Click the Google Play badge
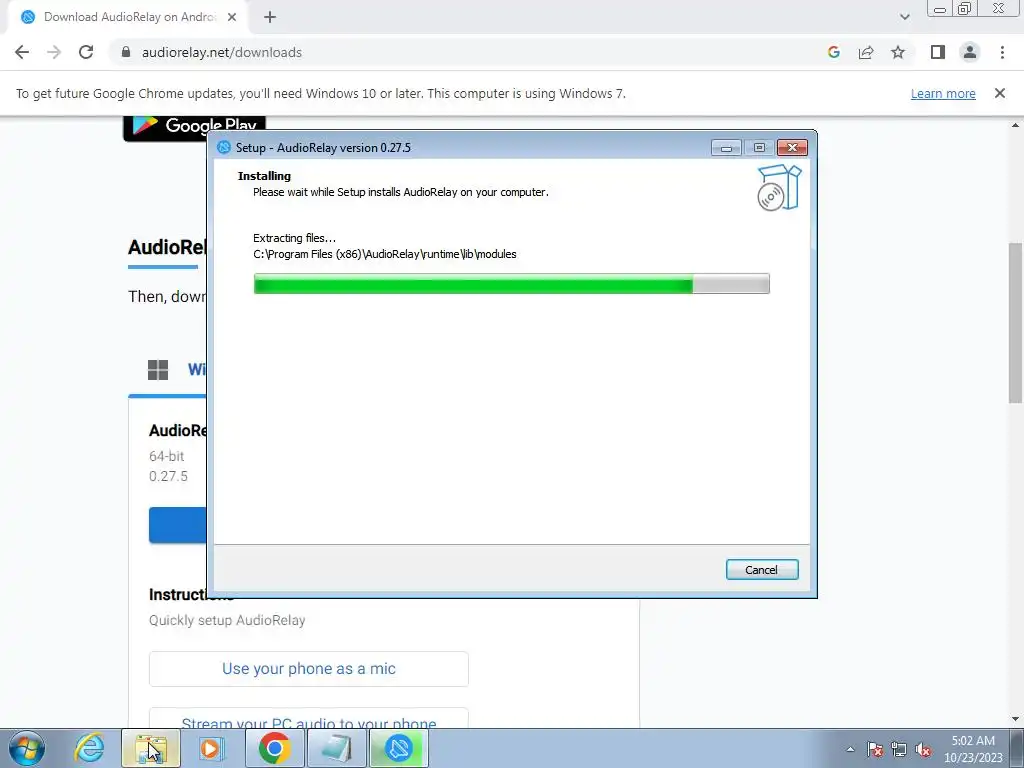This screenshot has width=1024, height=768. [194, 128]
